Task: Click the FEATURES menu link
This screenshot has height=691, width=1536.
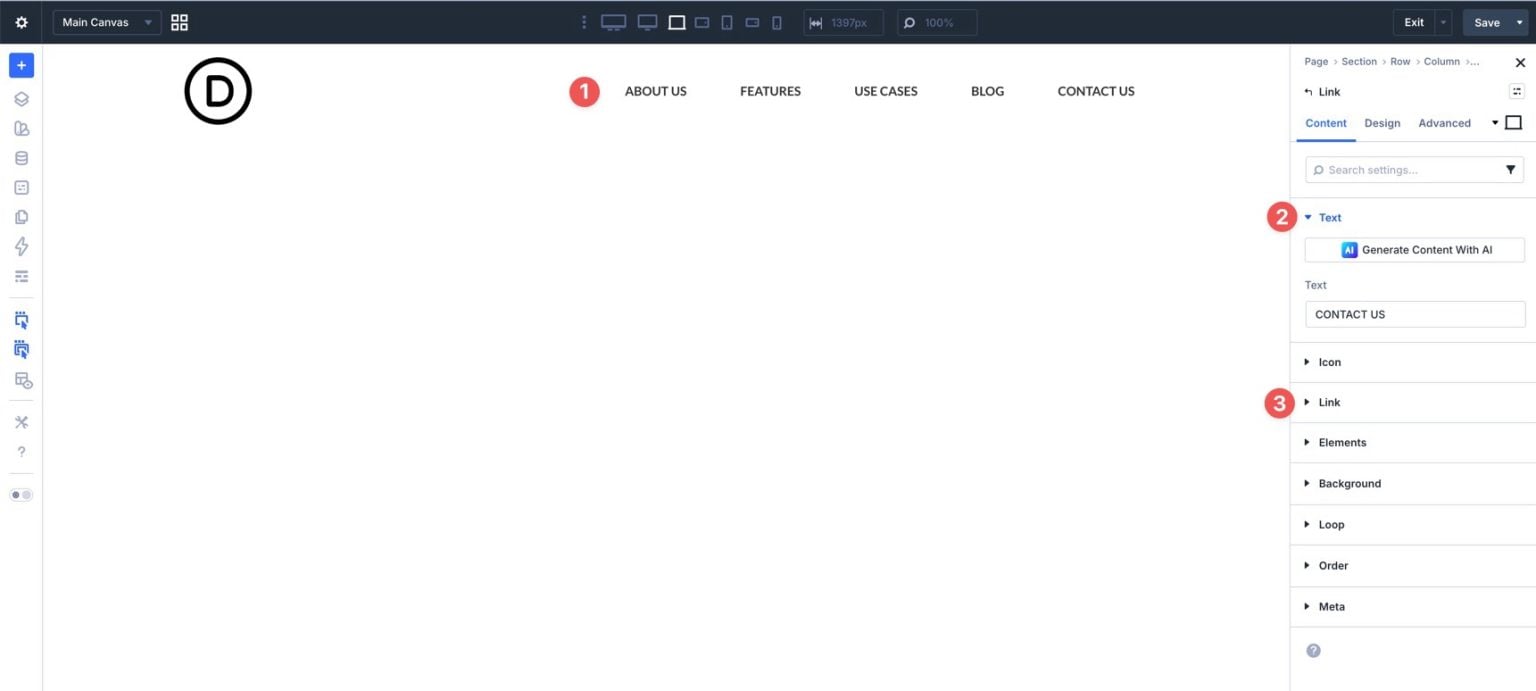Action: 770,91
